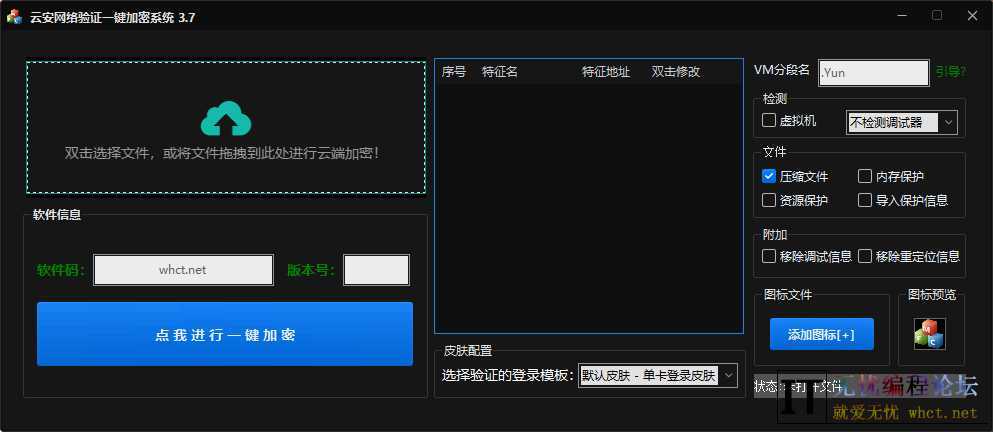
Task: Click the icon preview thumbnail
Action: click(x=929, y=333)
